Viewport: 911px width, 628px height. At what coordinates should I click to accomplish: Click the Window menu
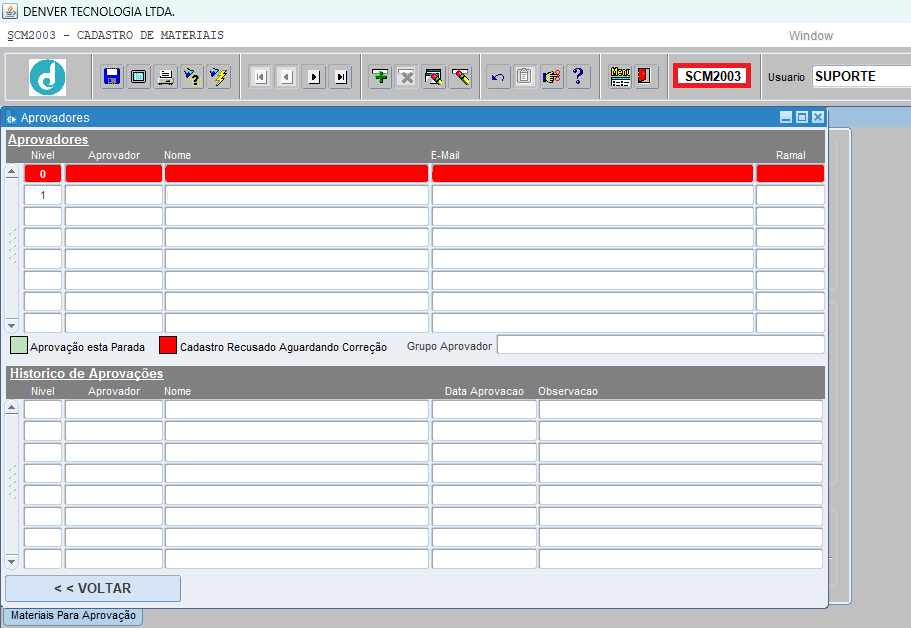click(x=810, y=36)
